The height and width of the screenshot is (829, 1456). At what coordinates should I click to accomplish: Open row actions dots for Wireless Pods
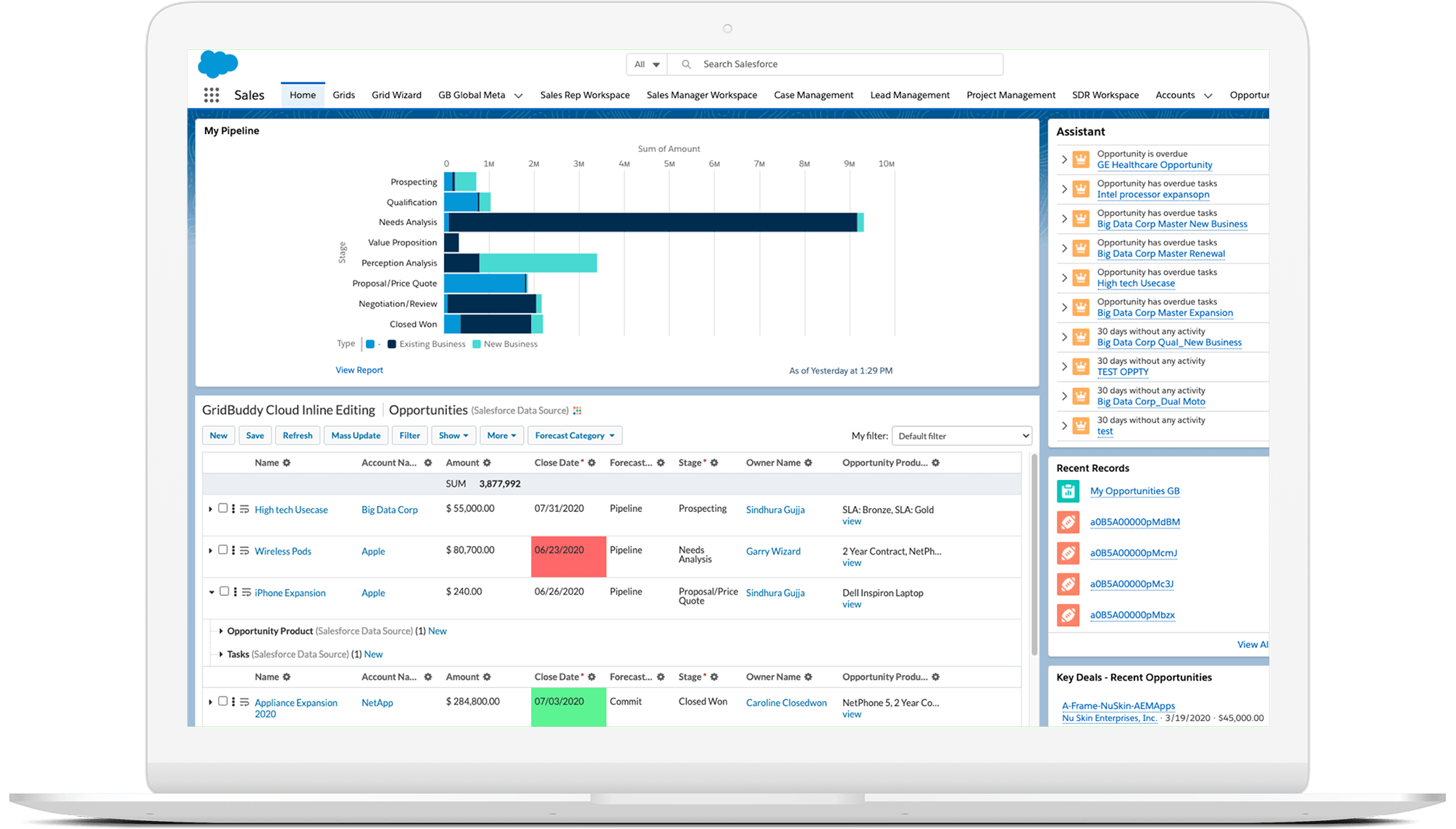(x=233, y=550)
